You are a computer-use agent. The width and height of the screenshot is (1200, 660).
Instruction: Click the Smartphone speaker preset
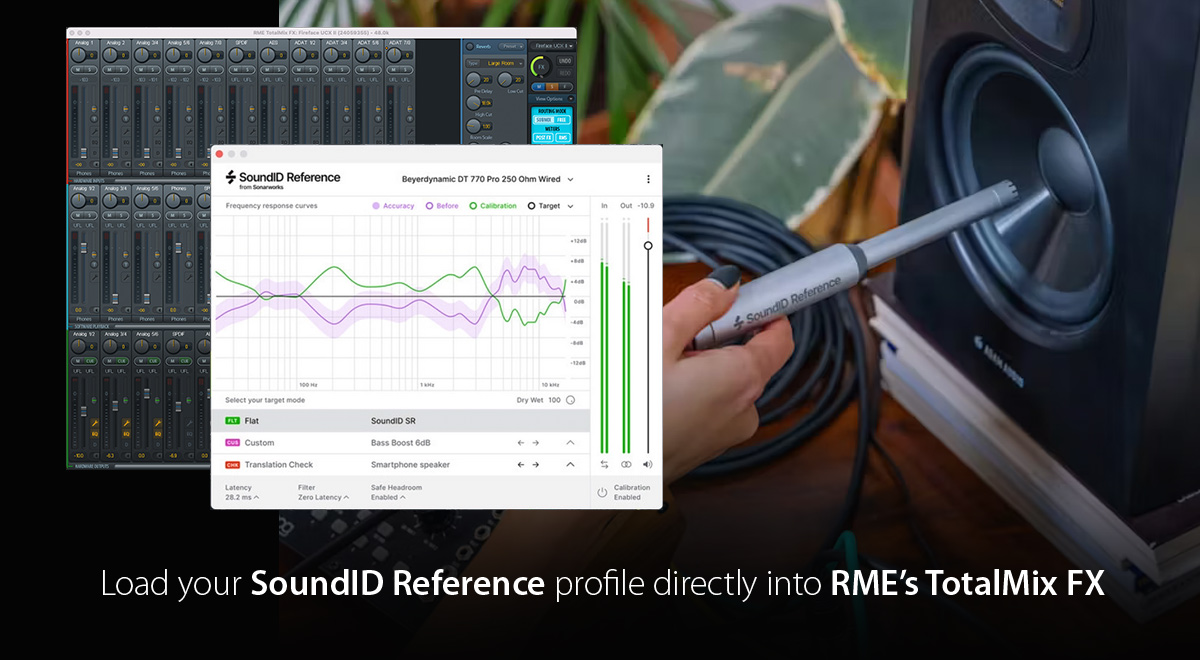[410, 464]
